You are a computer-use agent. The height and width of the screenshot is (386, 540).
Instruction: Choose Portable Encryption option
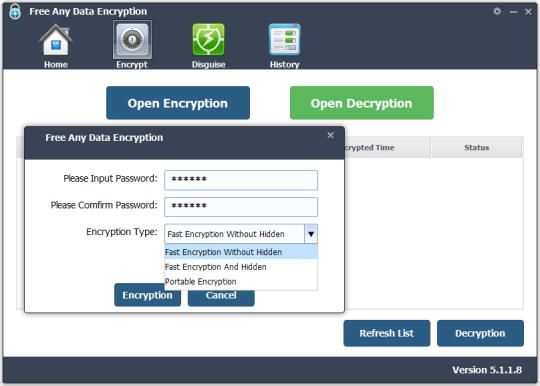pyautogui.click(x=241, y=281)
